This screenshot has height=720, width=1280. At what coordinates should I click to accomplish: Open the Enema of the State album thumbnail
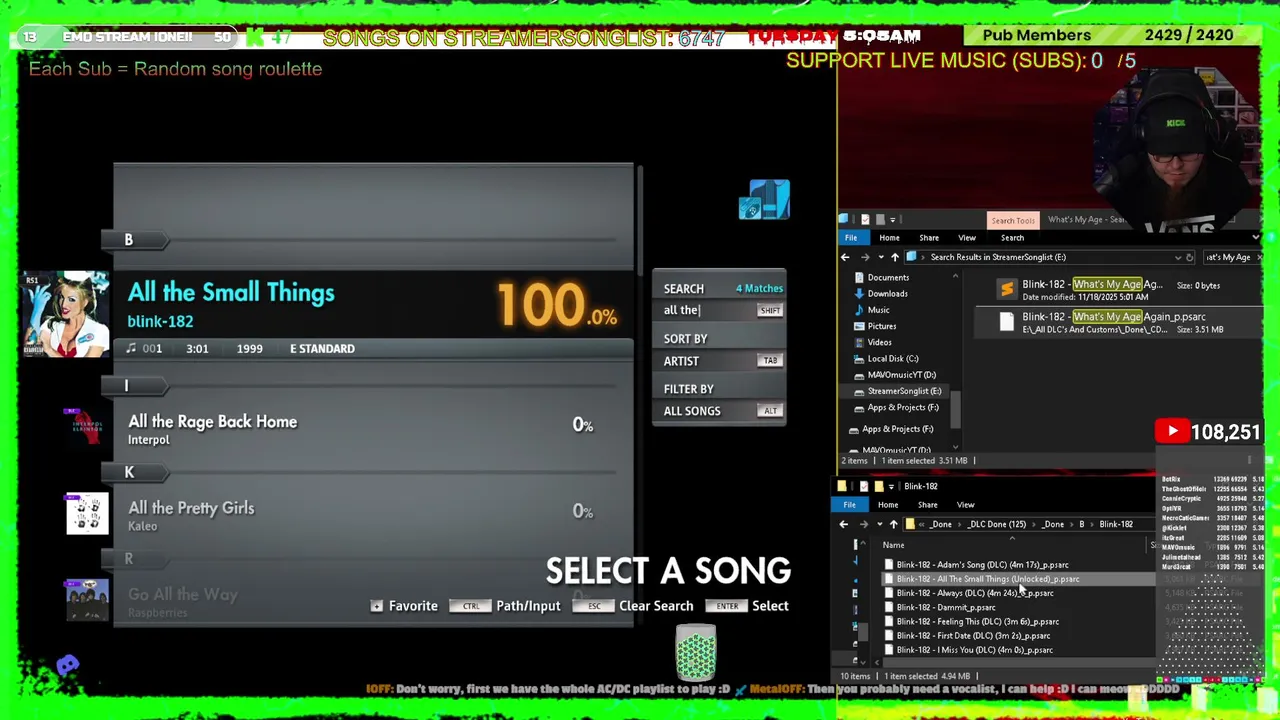point(65,314)
